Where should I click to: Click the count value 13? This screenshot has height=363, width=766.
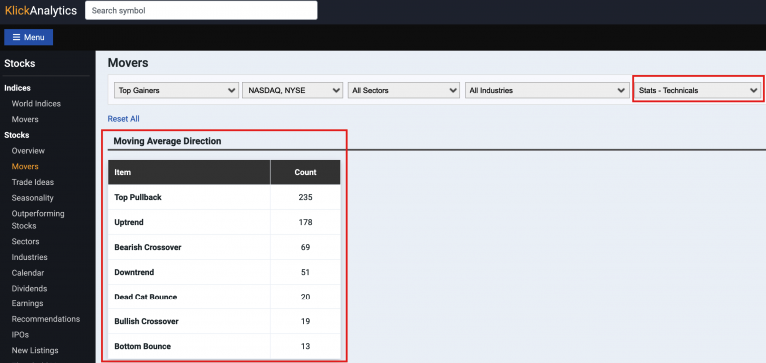(305, 346)
